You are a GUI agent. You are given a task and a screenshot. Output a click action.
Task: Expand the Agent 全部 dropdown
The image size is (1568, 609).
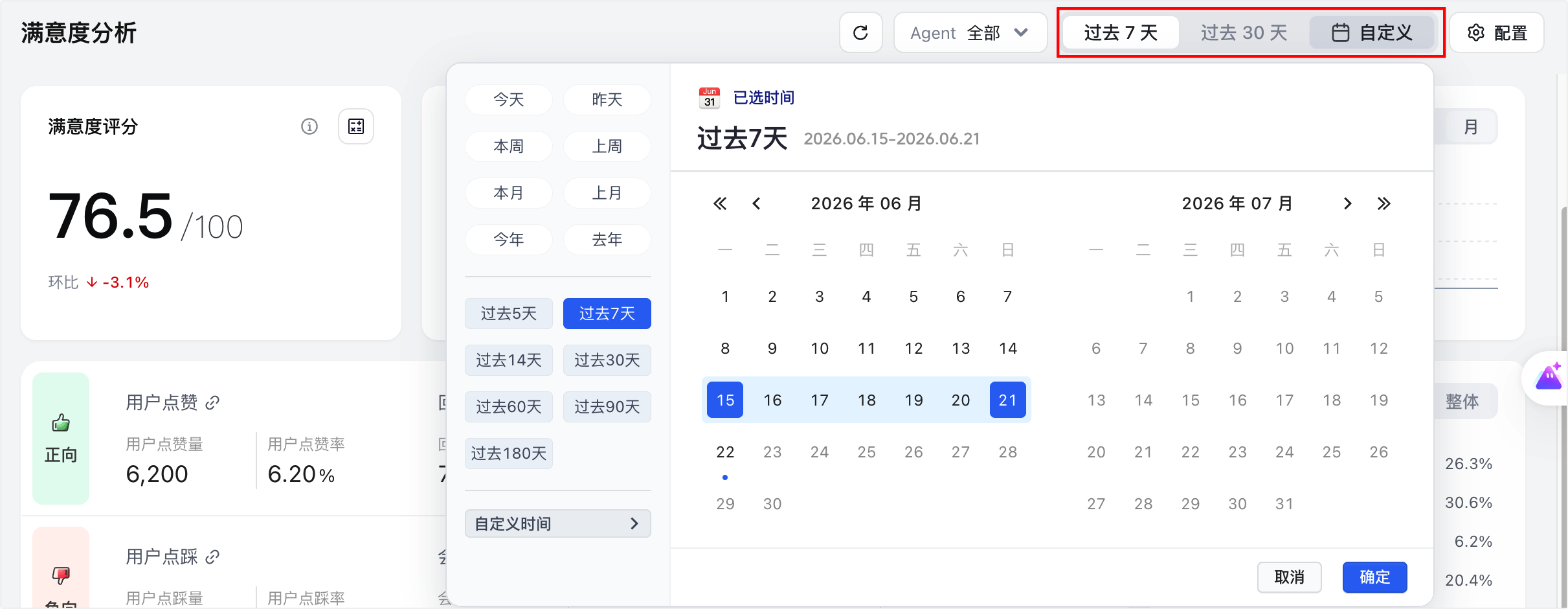point(970,32)
